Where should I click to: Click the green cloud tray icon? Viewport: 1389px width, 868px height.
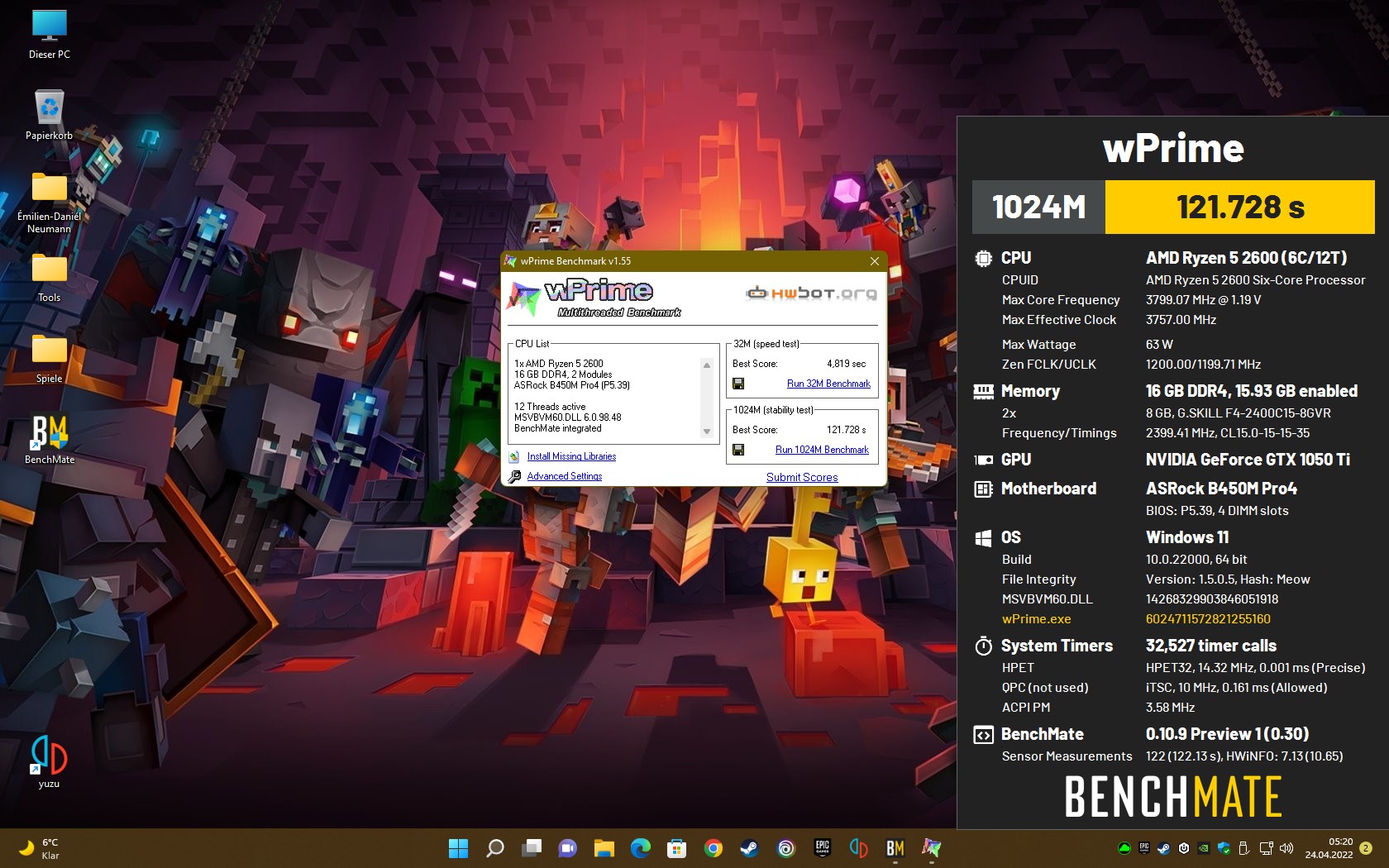(1124, 848)
